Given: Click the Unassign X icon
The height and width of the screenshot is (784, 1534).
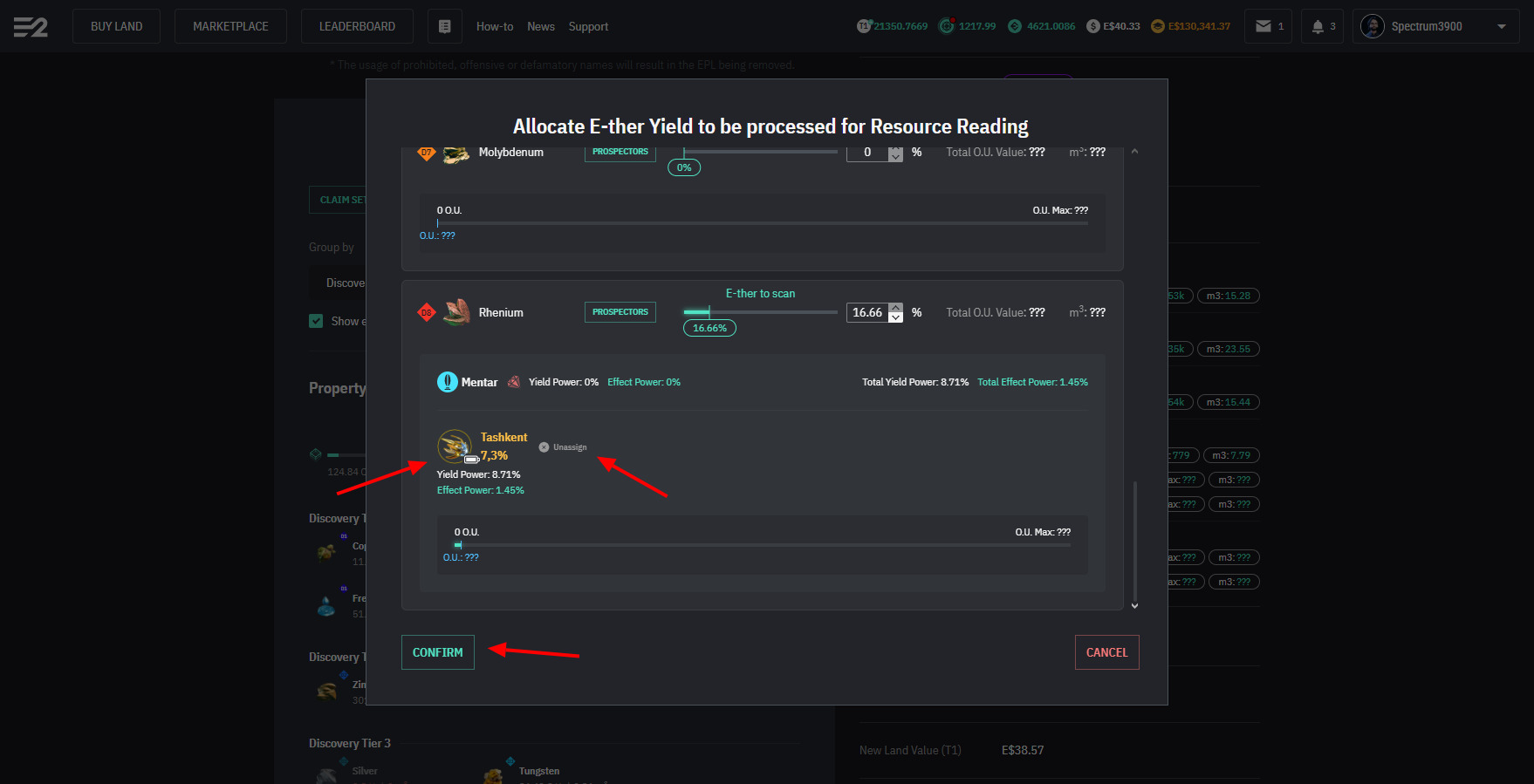Looking at the screenshot, I should 544,447.
